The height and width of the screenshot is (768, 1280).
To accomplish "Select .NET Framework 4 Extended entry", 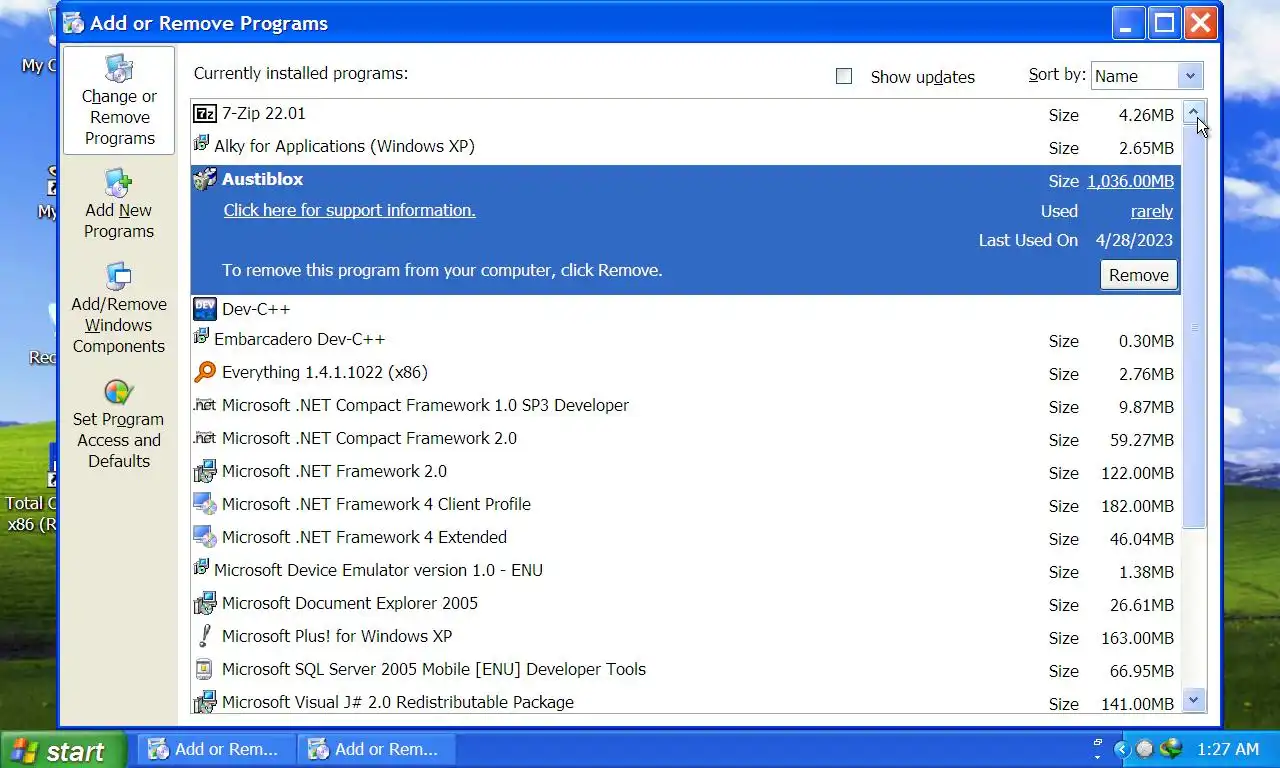I will pos(685,538).
